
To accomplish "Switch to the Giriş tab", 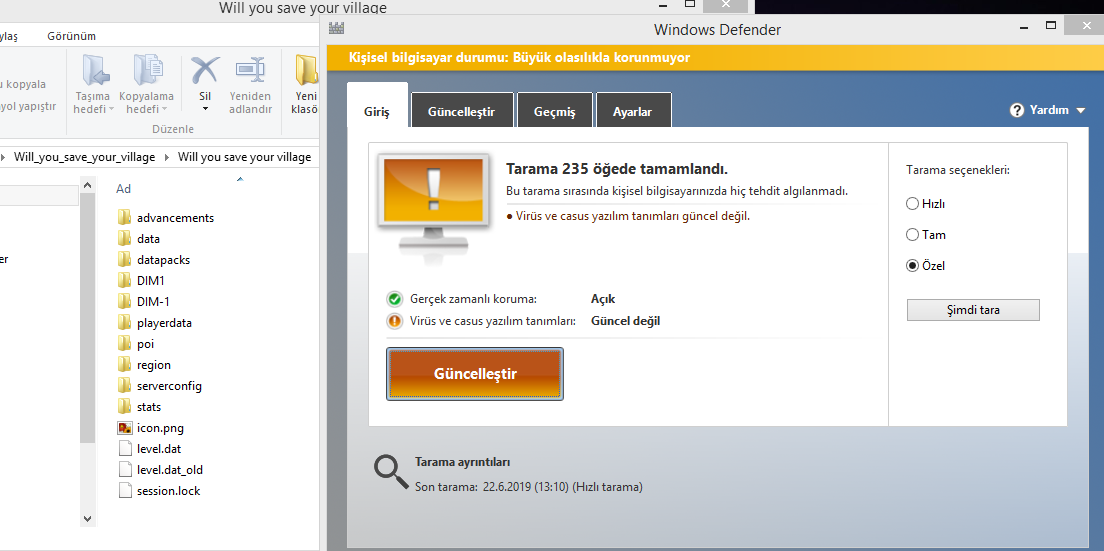I will 377,112.
